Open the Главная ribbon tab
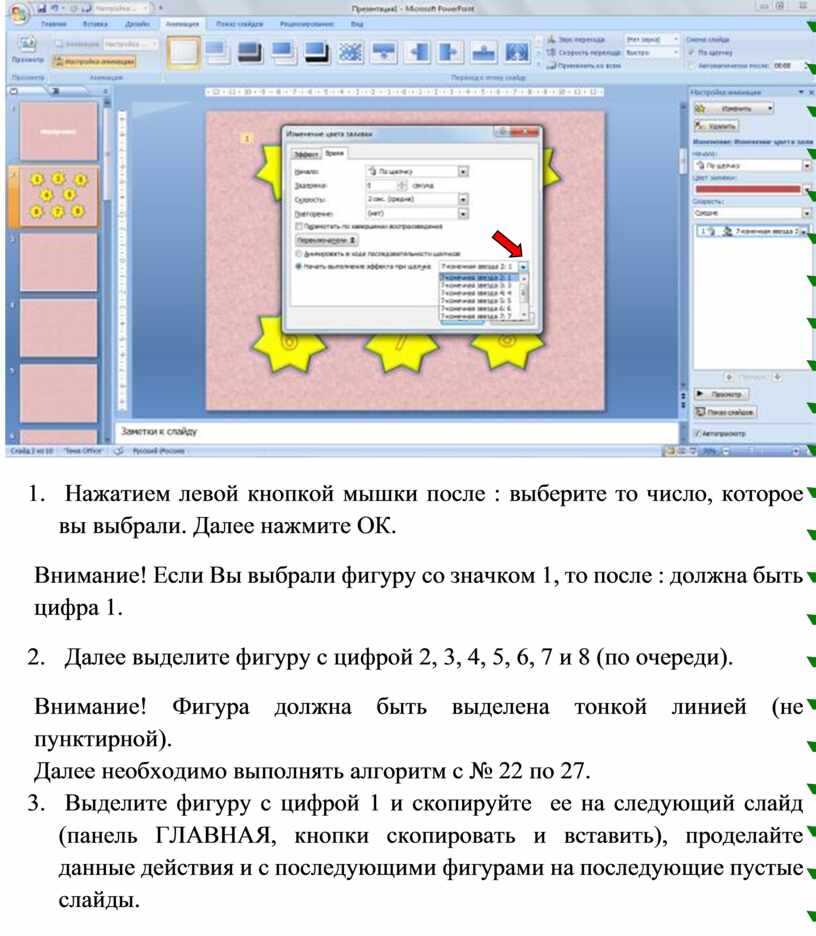The image size is (816, 936). [54, 24]
